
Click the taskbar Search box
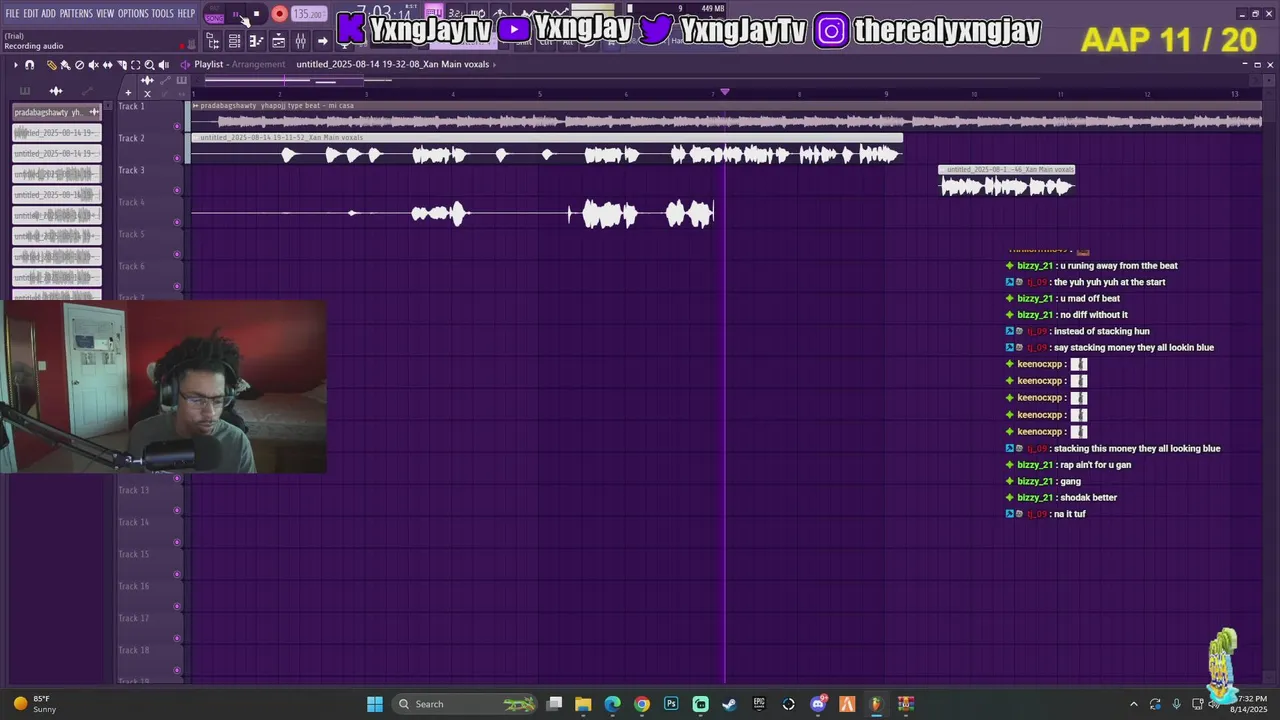tap(463, 704)
